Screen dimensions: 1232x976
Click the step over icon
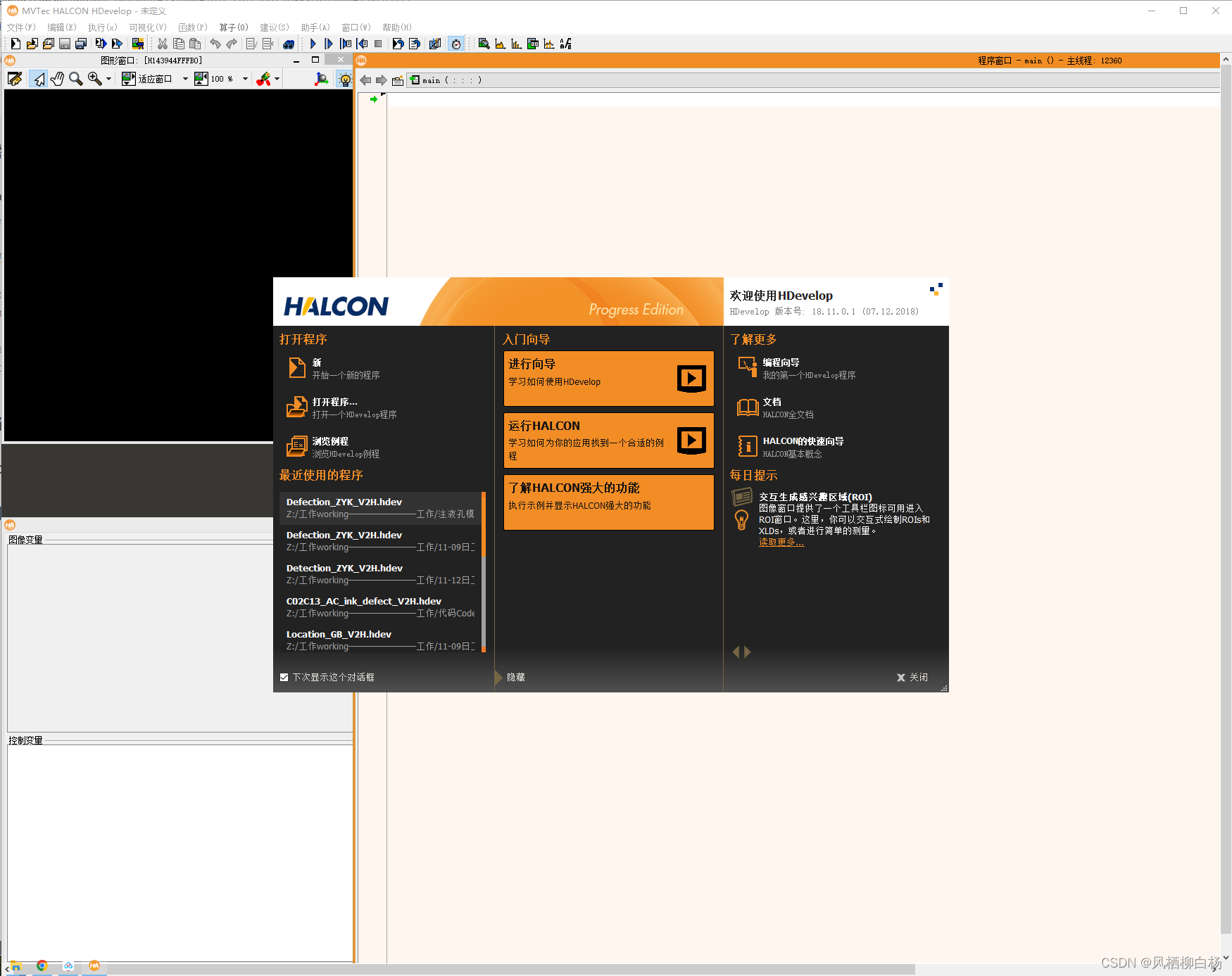[329, 44]
